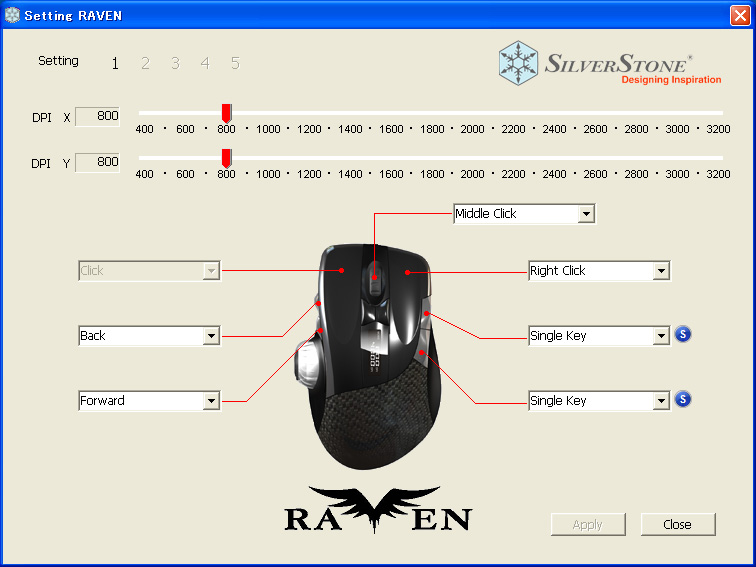Image resolution: width=756 pixels, height=567 pixels.
Task: Close the Setting RAVEN window
Action: pos(740,15)
